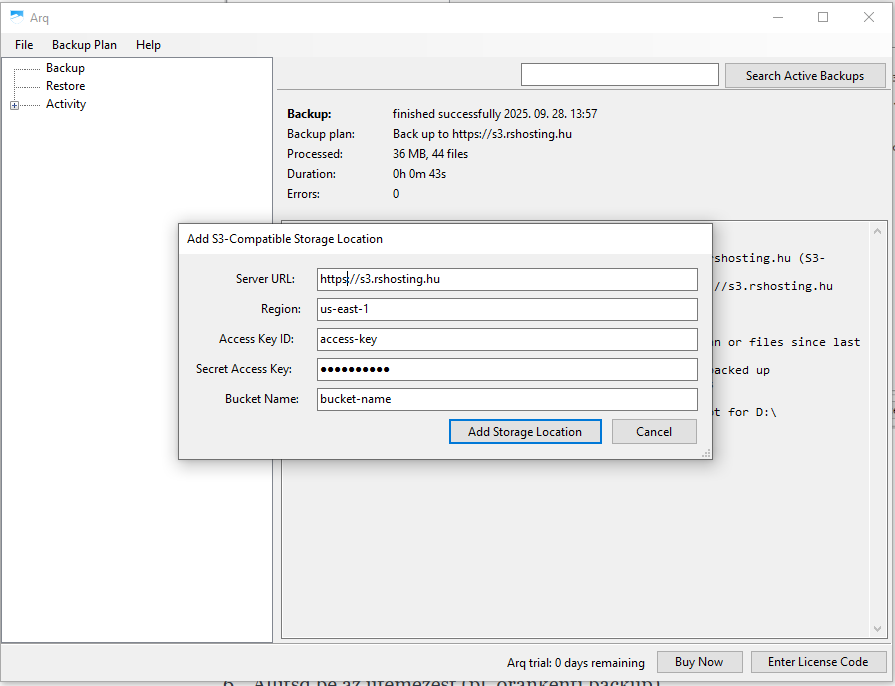Focus the Bucket Name field

(506, 399)
